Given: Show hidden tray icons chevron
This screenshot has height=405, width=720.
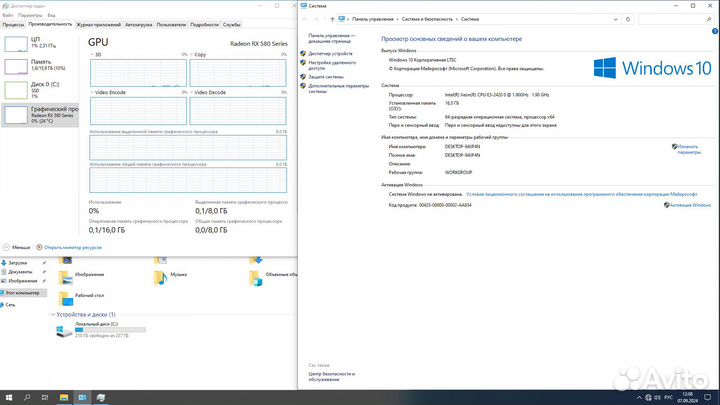Looking at the screenshot, I should pos(639,398).
